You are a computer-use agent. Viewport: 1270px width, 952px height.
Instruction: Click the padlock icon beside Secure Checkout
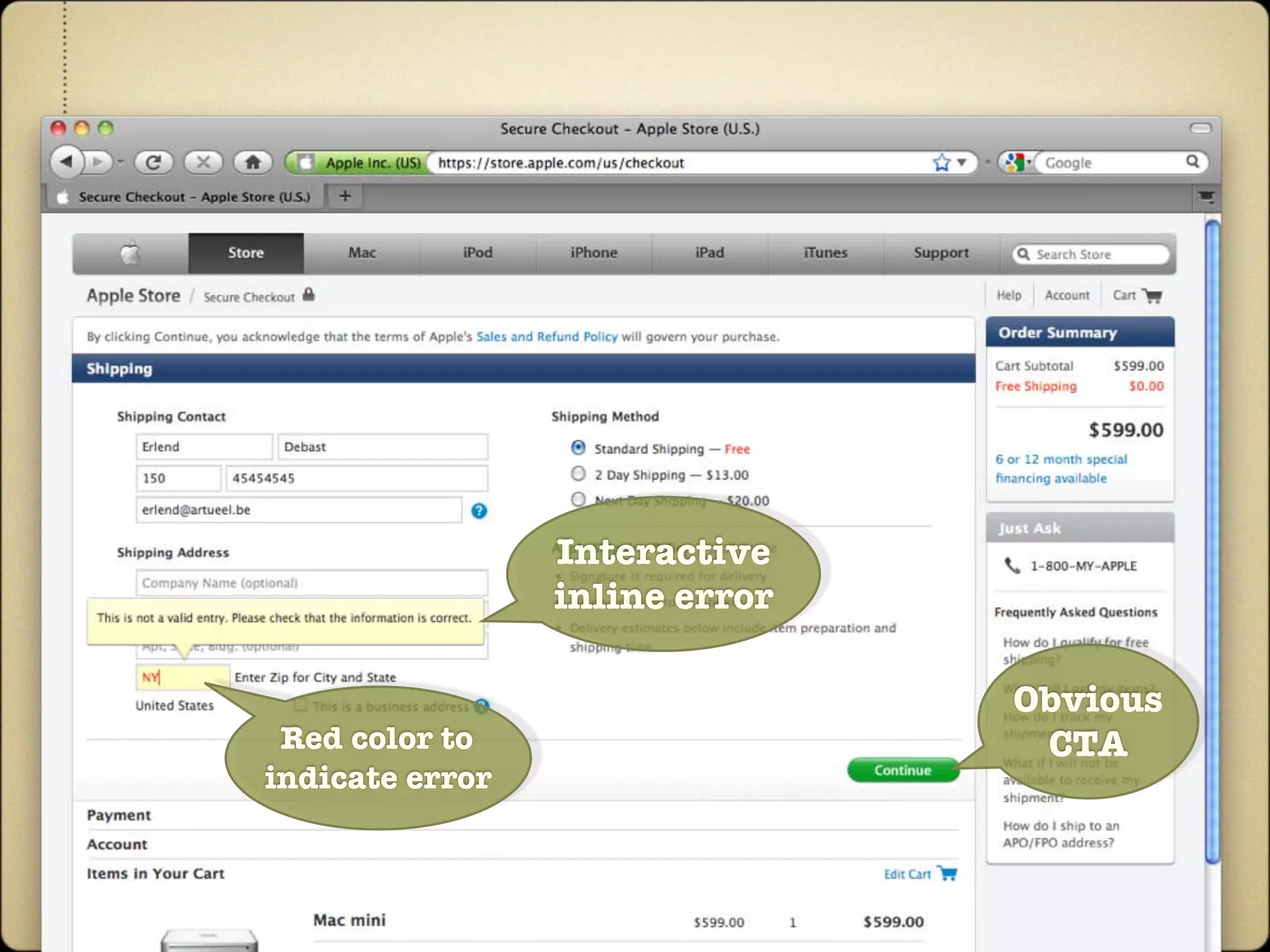coord(309,295)
